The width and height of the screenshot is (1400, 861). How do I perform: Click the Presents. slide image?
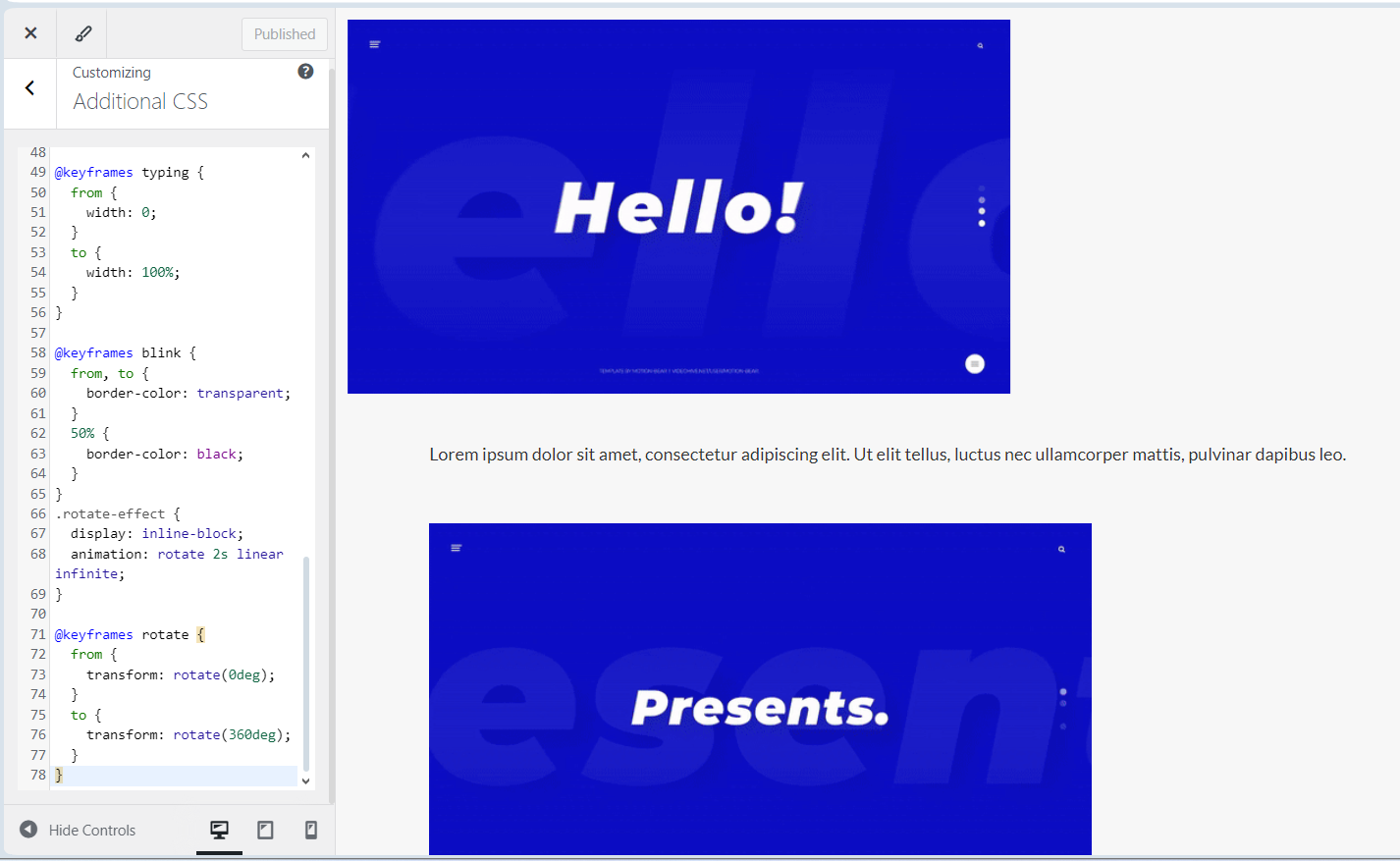[760, 689]
